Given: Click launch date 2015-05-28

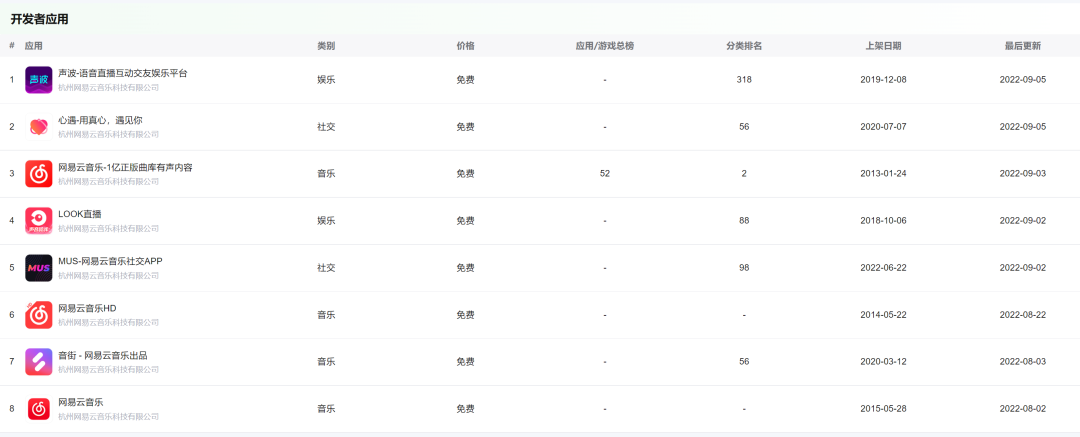Looking at the screenshot, I should [884, 409].
